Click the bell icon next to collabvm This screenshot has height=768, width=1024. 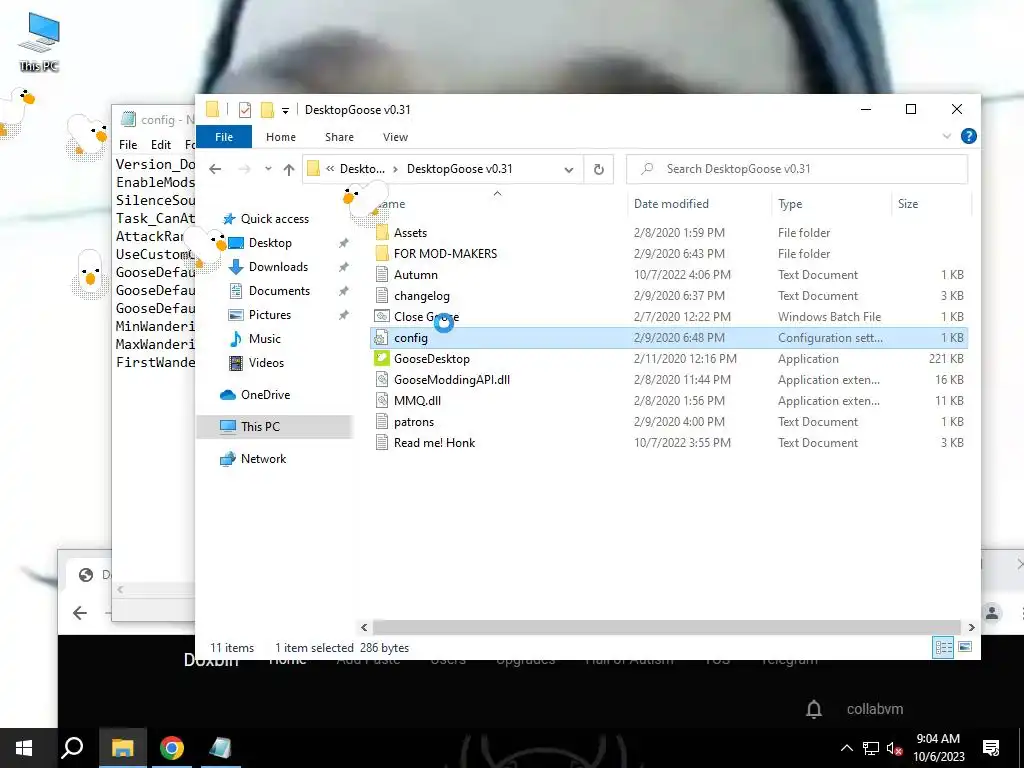coord(814,709)
